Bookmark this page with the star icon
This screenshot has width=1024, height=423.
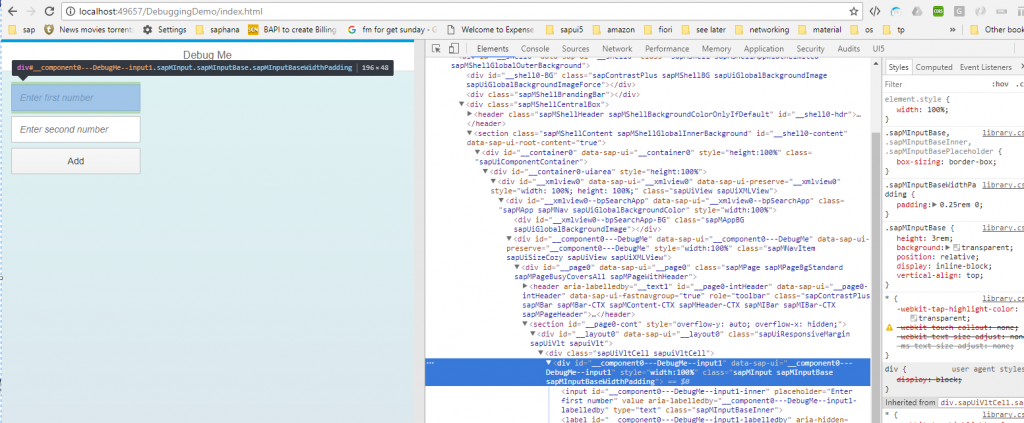853,11
